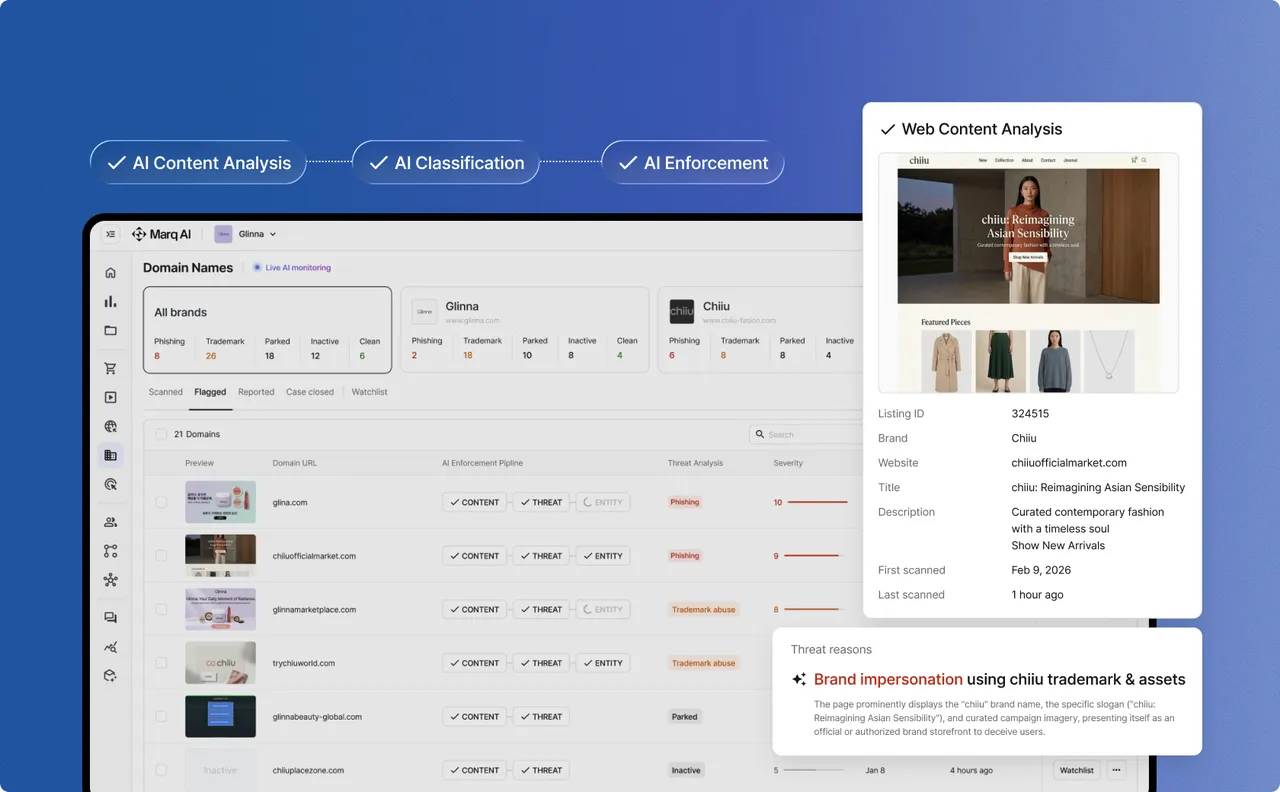1280x792 pixels.
Task: Open the three-dot more menu for chiiuplacezone.com
Action: pyautogui.click(x=1117, y=770)
